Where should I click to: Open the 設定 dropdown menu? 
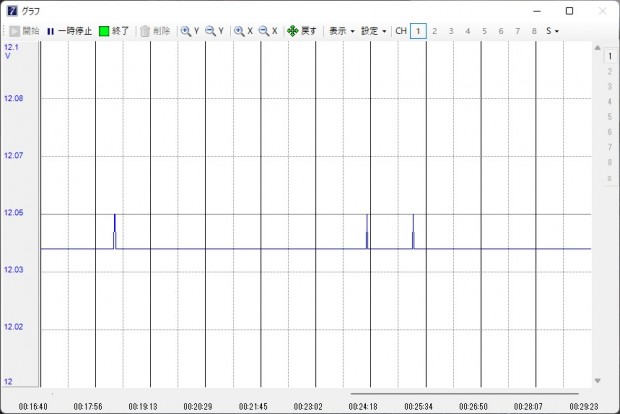tap(373, 31)
